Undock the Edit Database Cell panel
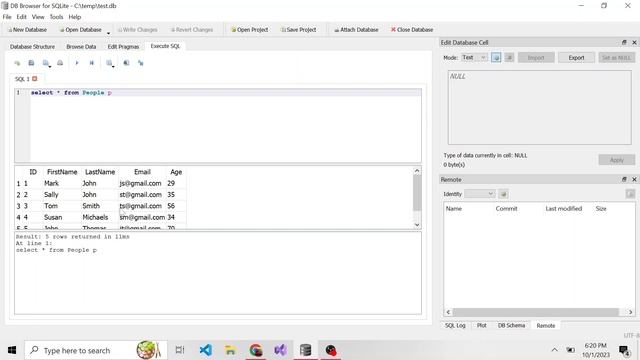The width and height of the screenshot is (640, 360). [x=624, y=42]
